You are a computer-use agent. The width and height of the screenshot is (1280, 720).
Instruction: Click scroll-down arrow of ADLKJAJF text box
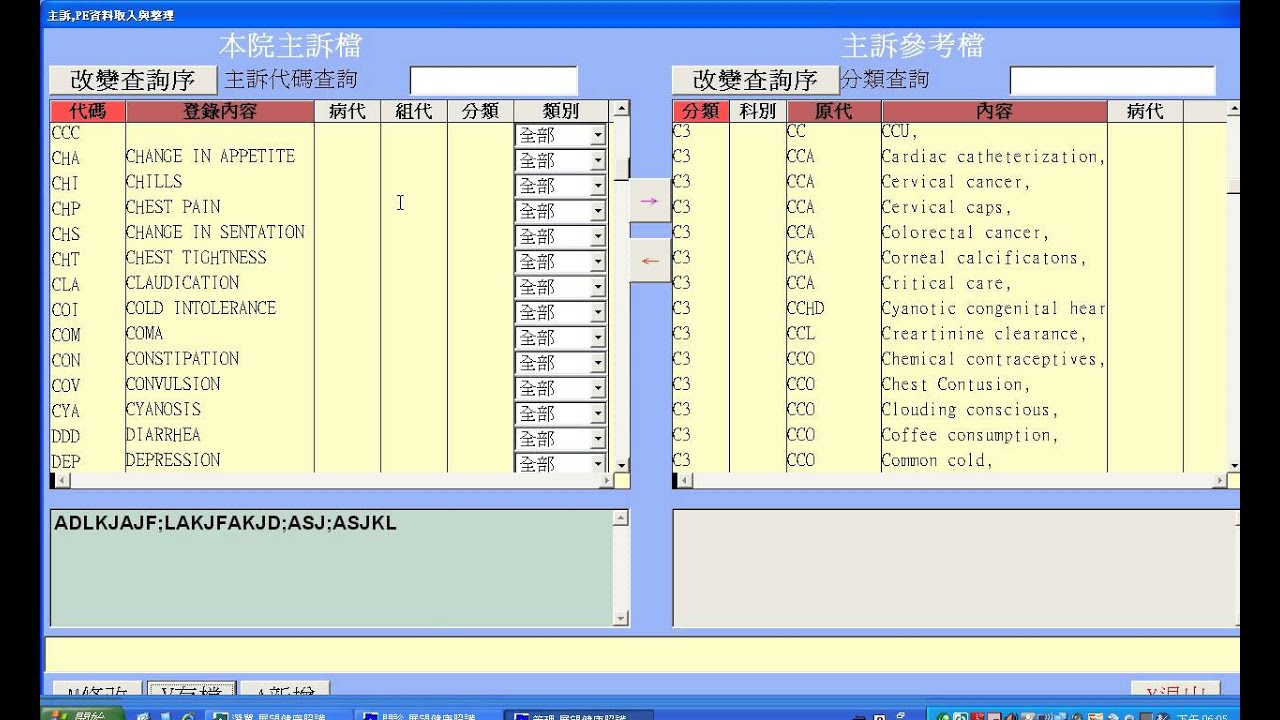click(x=621, y=619)
